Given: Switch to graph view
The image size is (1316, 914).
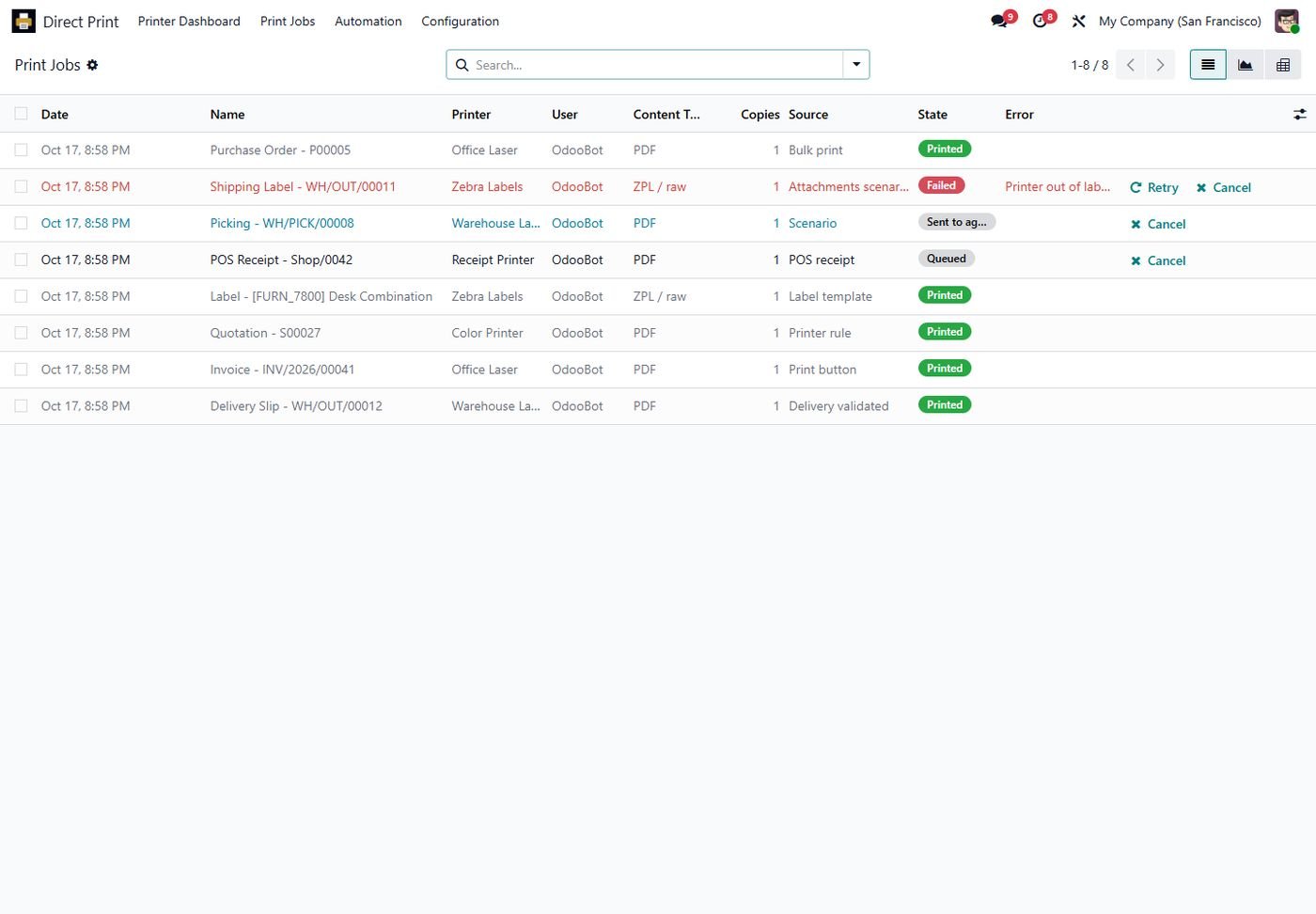Looking at the screenshot, I should (1245, 65).
